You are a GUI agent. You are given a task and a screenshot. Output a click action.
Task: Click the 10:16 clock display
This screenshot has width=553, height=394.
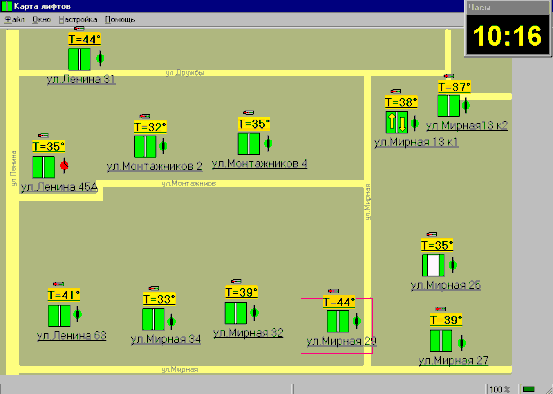[x=508, y=35]
